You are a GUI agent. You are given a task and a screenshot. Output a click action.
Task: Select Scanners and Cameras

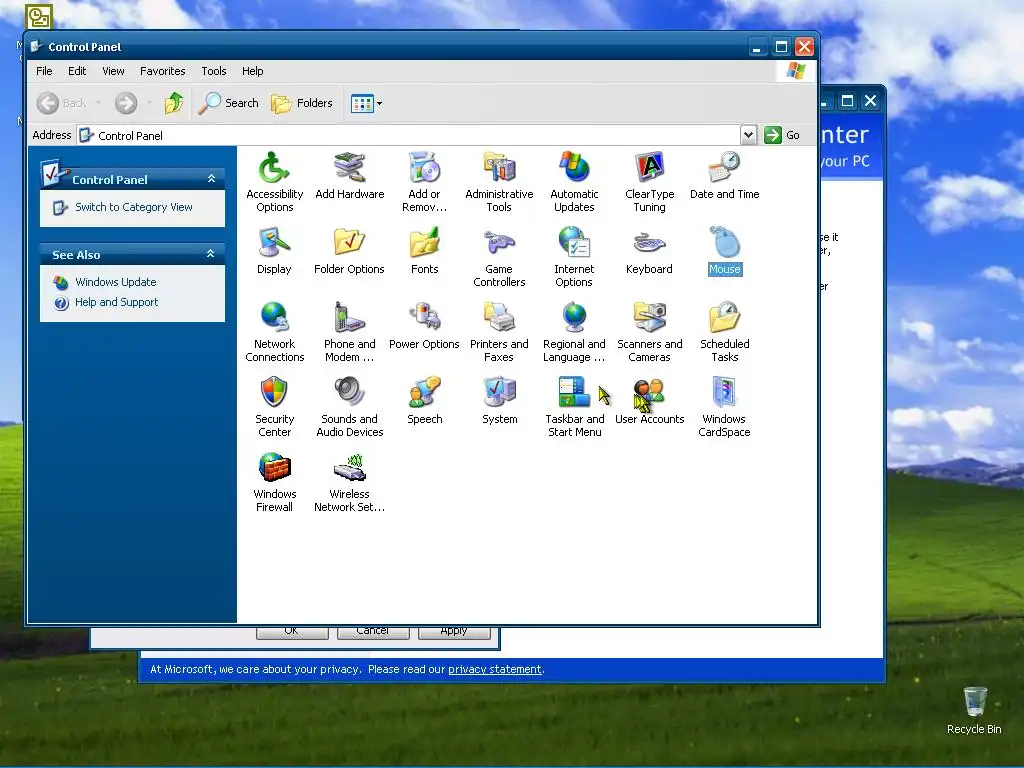tap(649, 332)
